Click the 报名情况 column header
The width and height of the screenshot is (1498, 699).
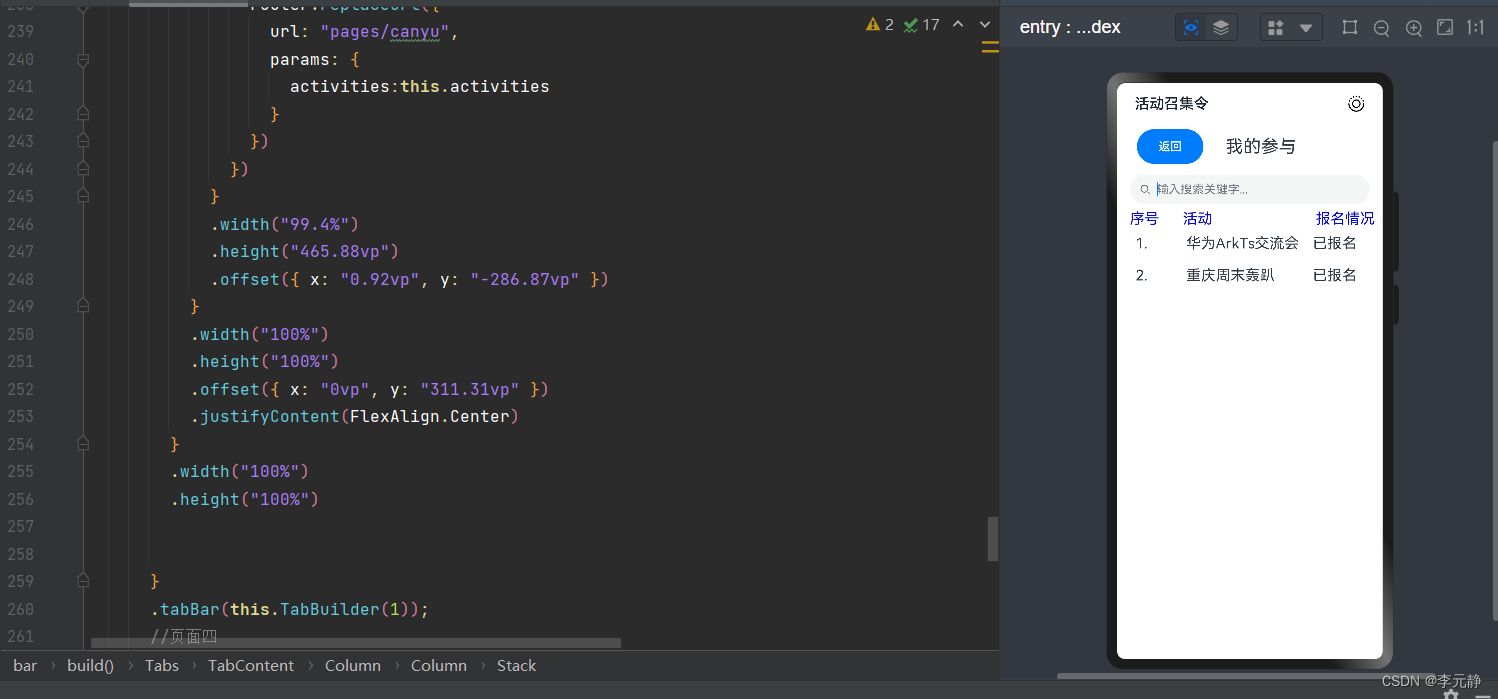(1345, 218)
